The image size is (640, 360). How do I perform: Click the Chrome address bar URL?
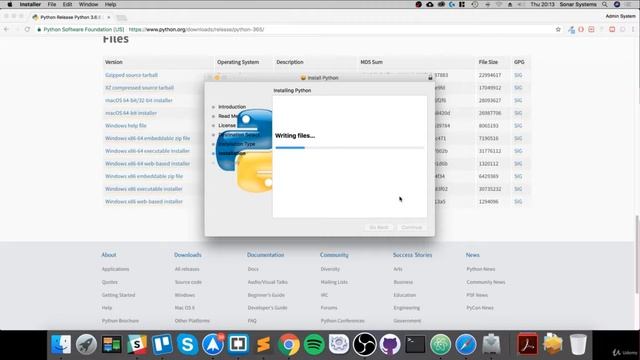196,29
